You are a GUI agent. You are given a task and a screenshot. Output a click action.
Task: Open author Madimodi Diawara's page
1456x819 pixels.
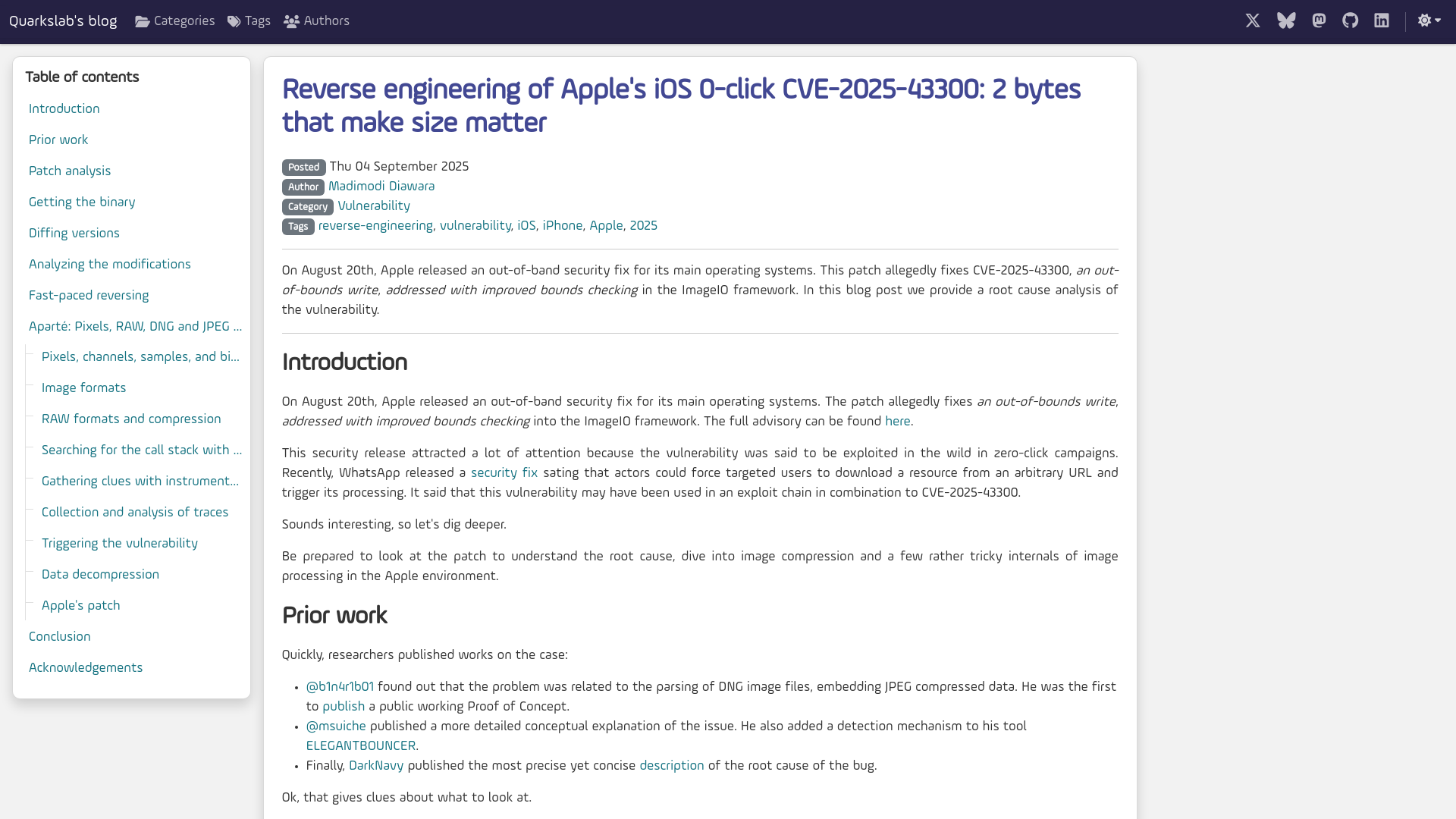tap(381, 187)
